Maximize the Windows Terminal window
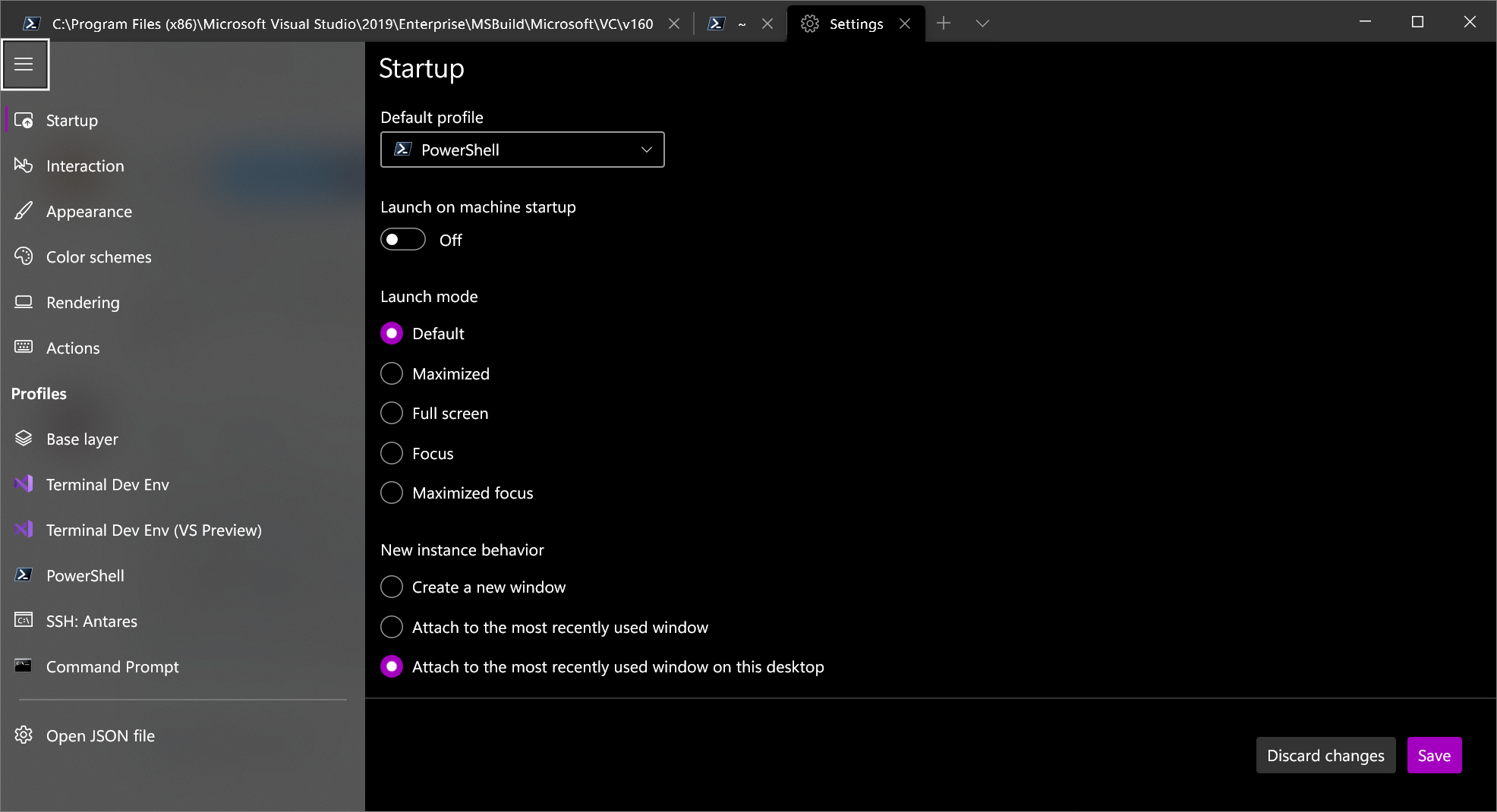 tap(1417, 21)
